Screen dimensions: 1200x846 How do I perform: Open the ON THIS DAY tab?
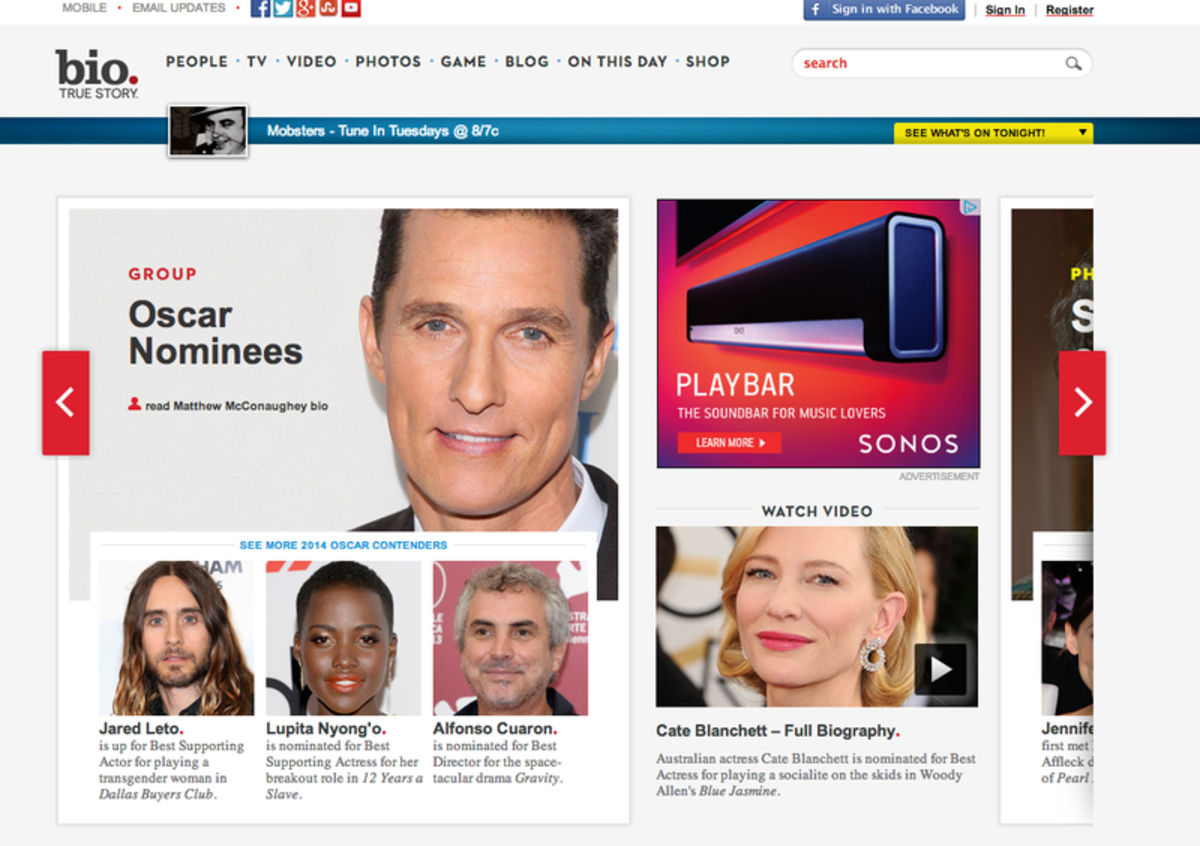coord(617,61)
